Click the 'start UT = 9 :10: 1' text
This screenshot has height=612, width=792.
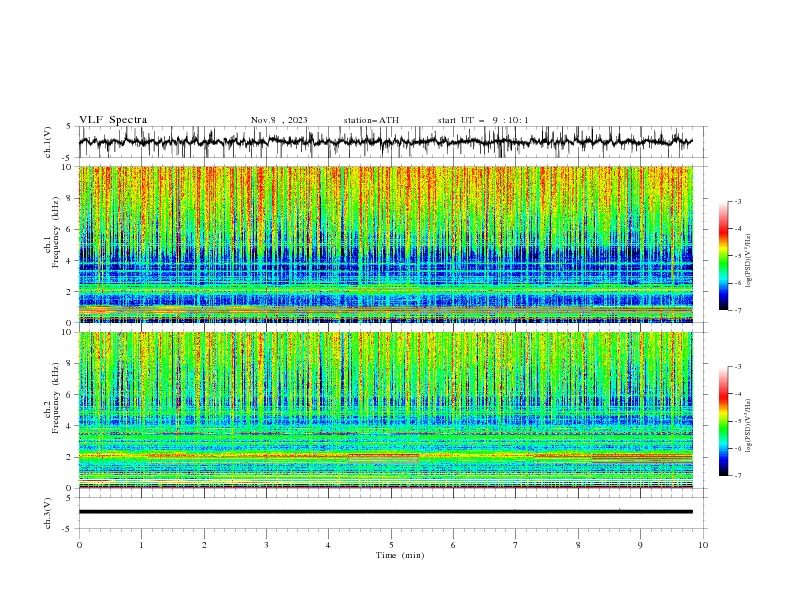coord(483,120)
